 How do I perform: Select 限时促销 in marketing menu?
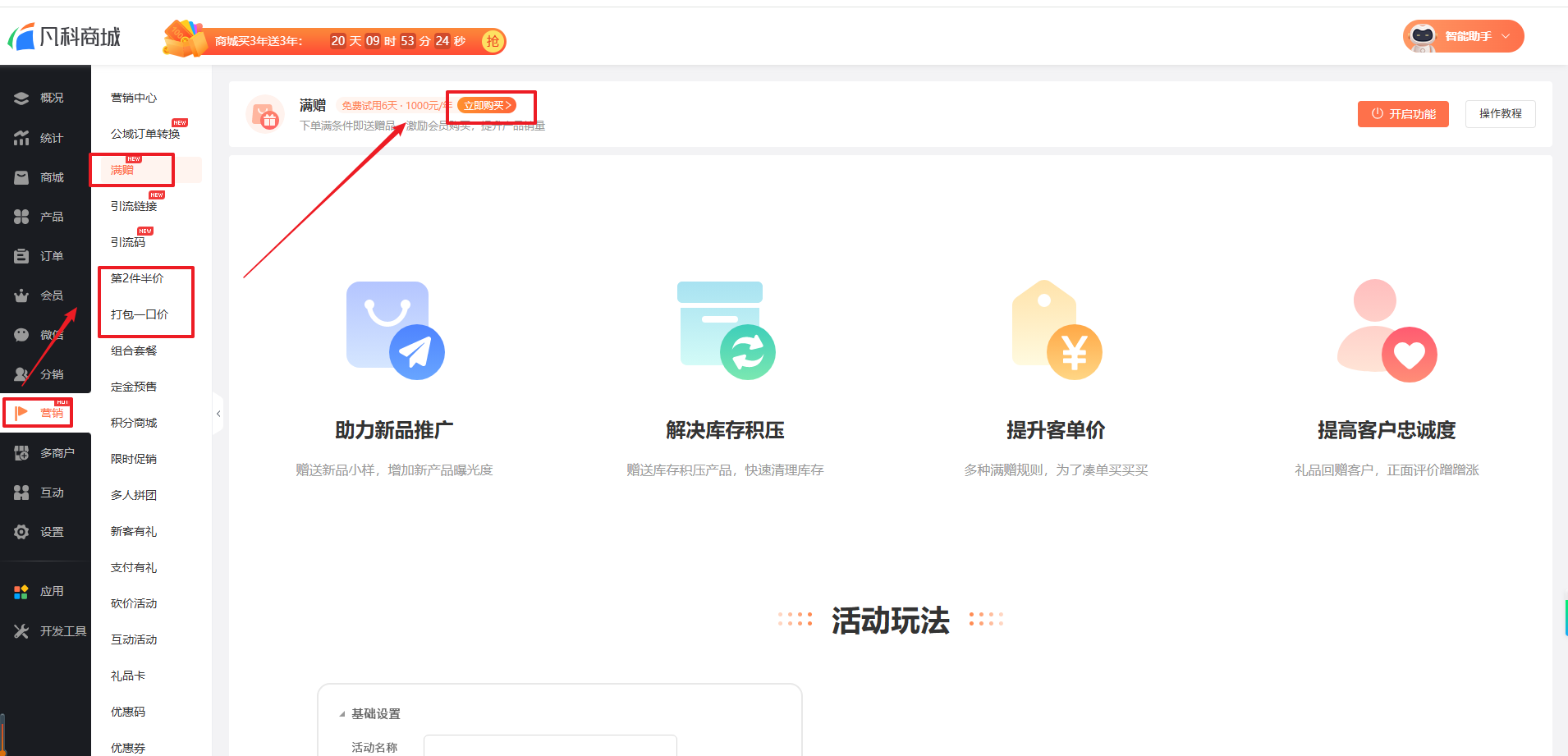[x=134, y=459]
